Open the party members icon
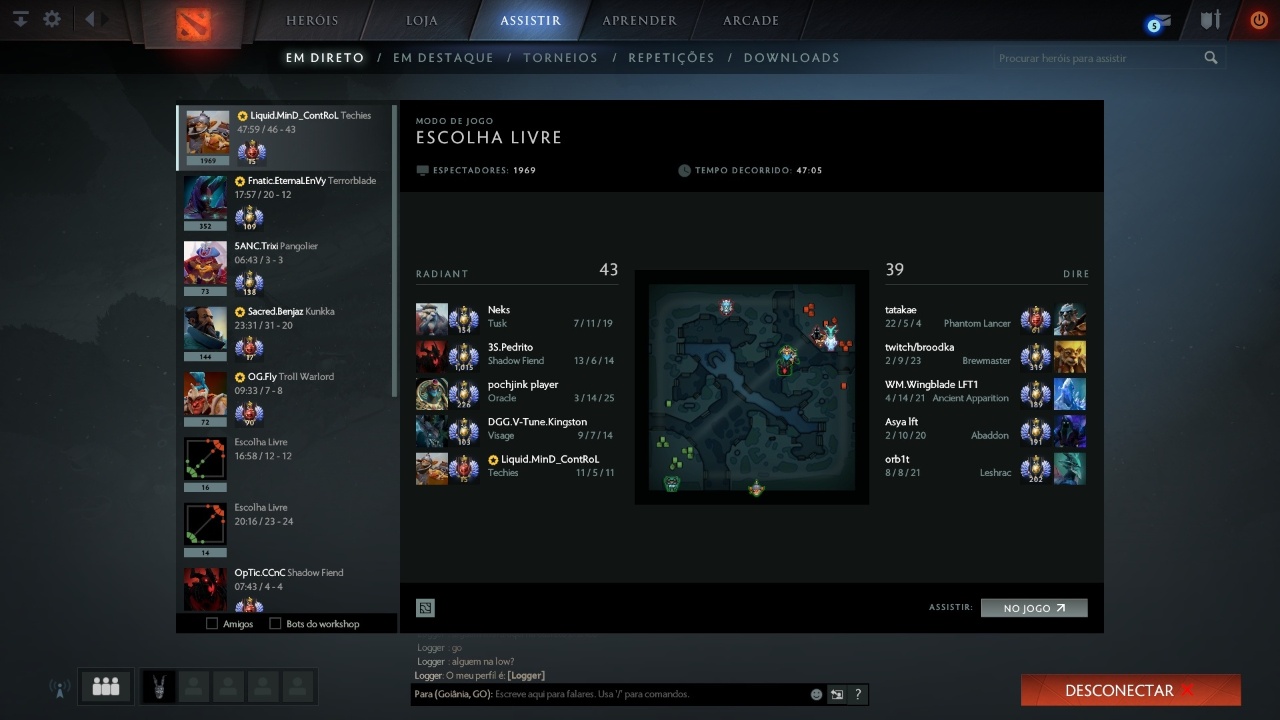Image resolution: width=1280 pixels, height=720 pixels. click(105, 686)
